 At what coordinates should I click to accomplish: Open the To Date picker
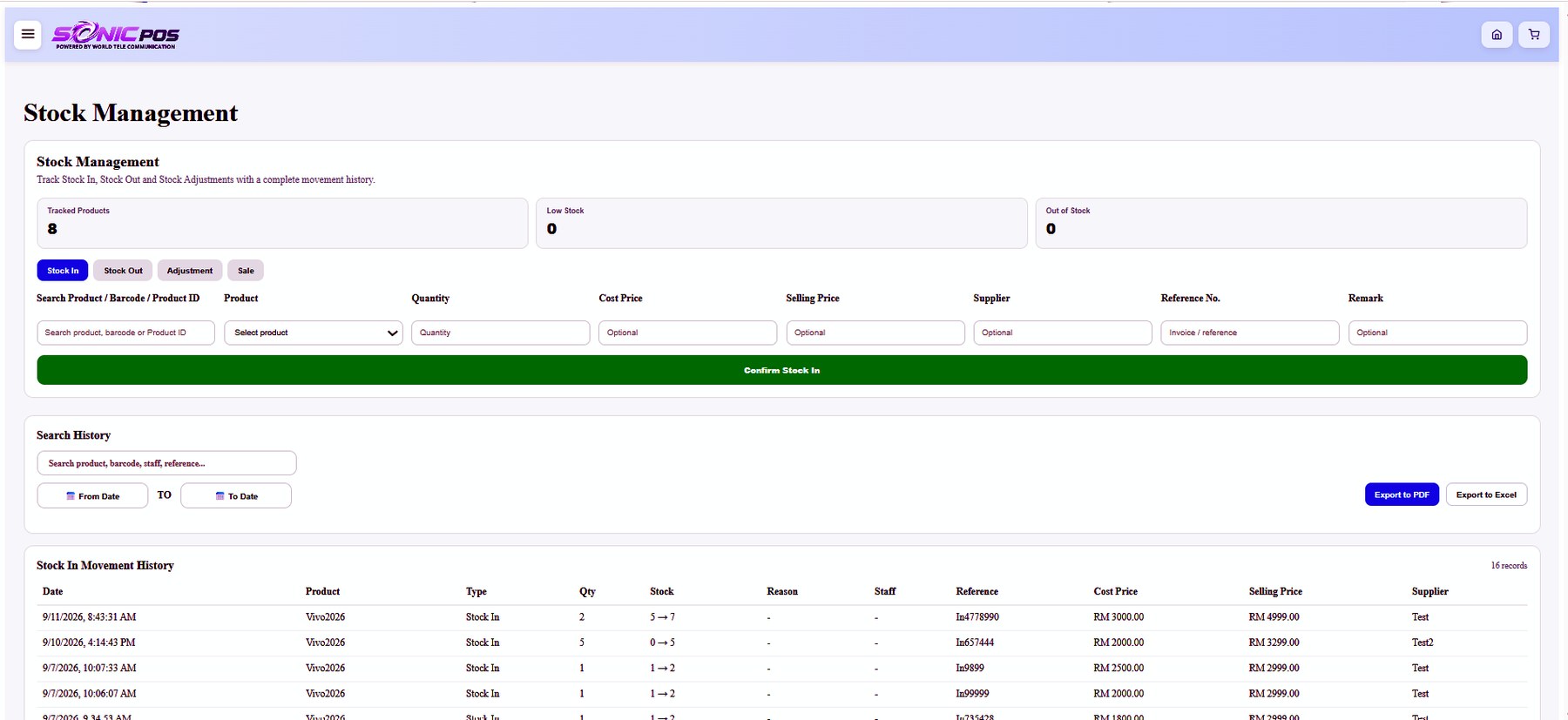pos(236,495)
